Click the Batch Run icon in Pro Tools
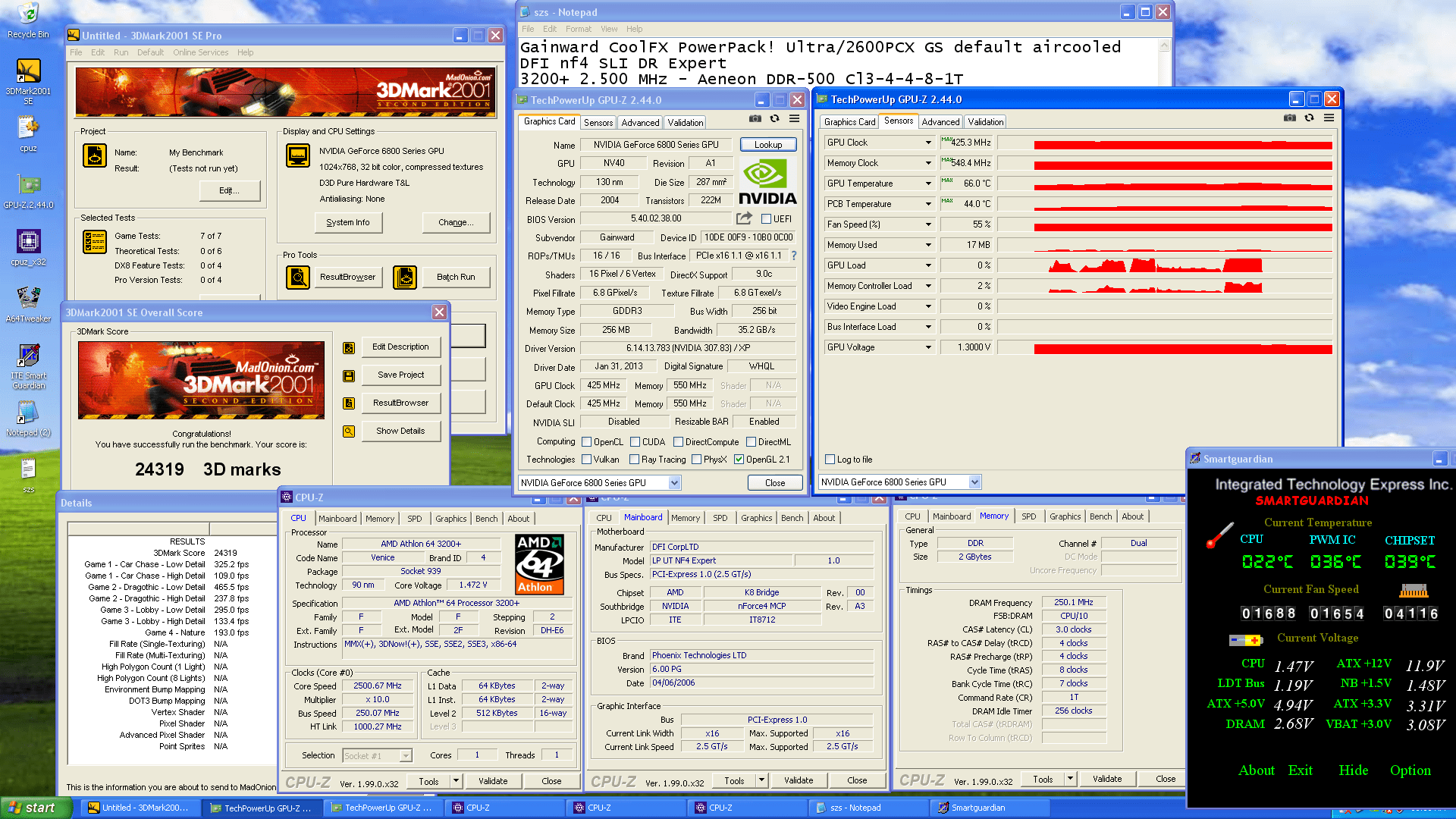 pos(405,278)
